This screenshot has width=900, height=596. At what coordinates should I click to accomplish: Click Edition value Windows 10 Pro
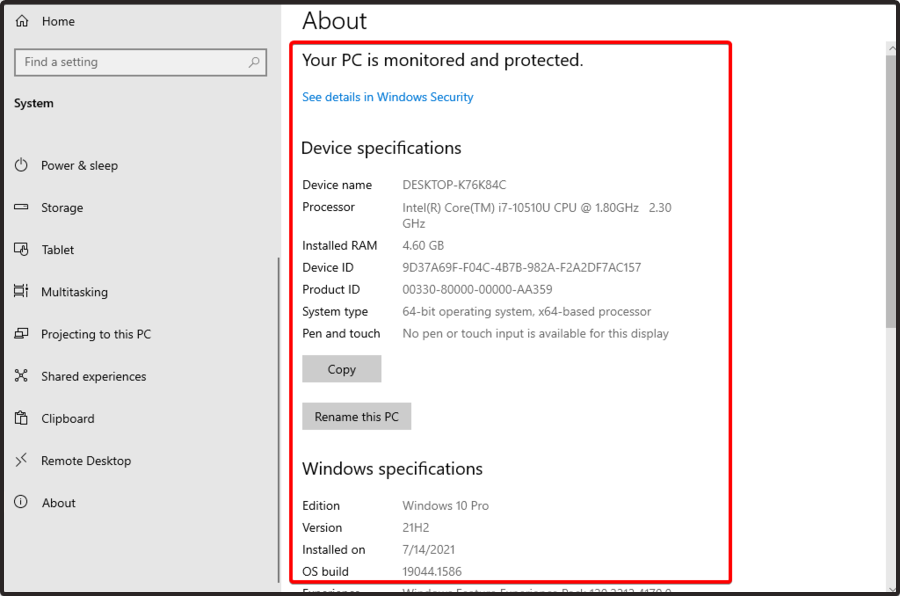445,506
